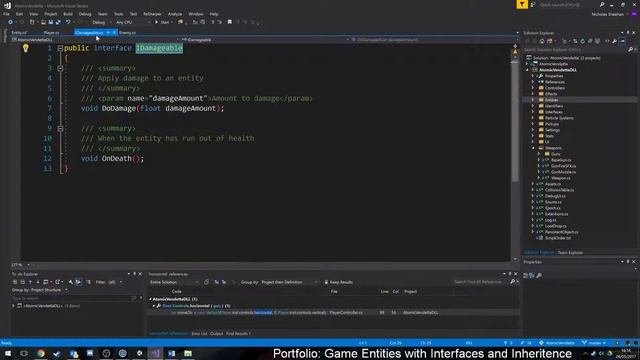Select the Particle Systems folder

[559, 118]
